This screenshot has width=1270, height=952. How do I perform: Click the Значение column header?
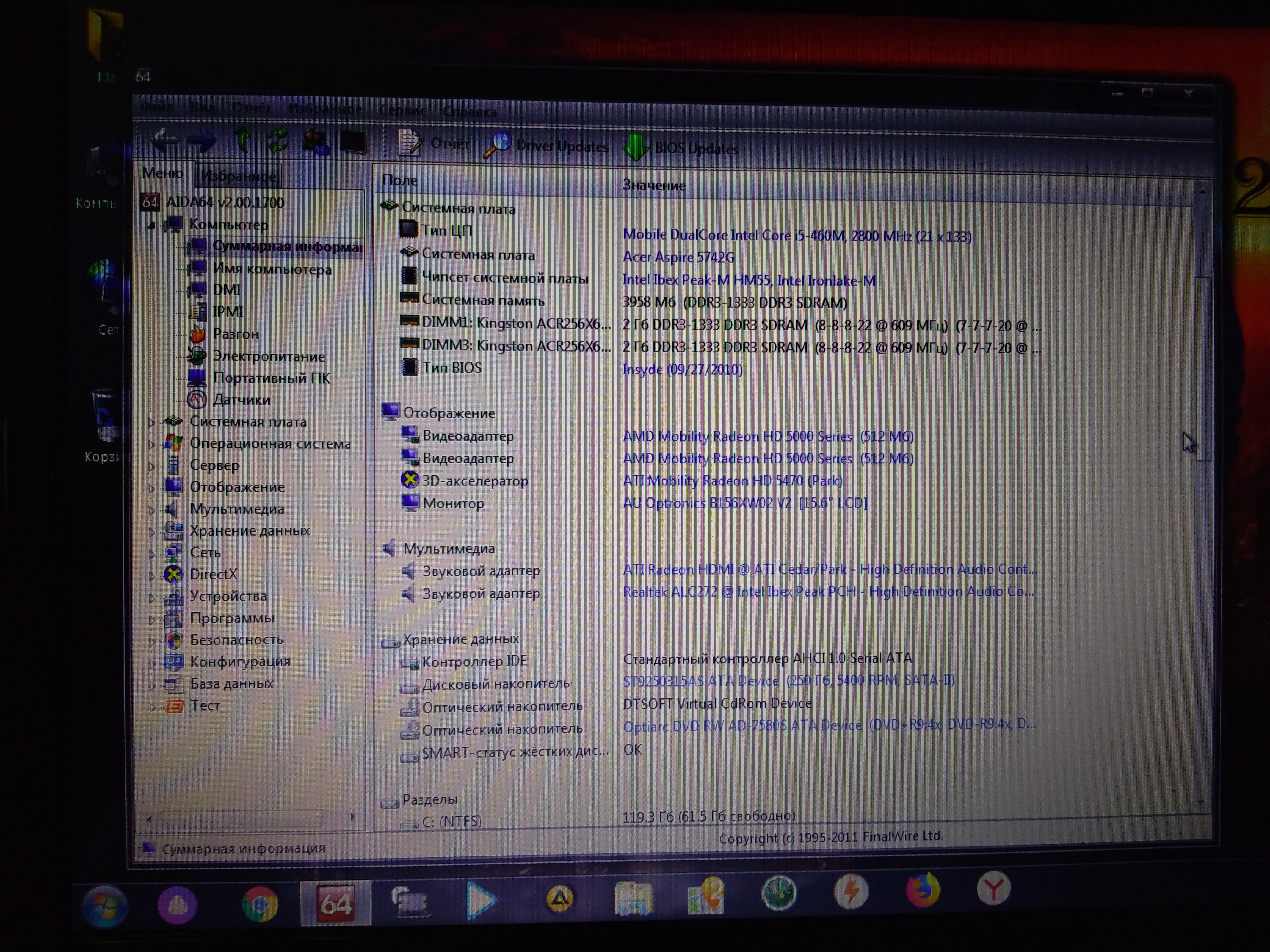pyautogui.click(x=832, y=186)
